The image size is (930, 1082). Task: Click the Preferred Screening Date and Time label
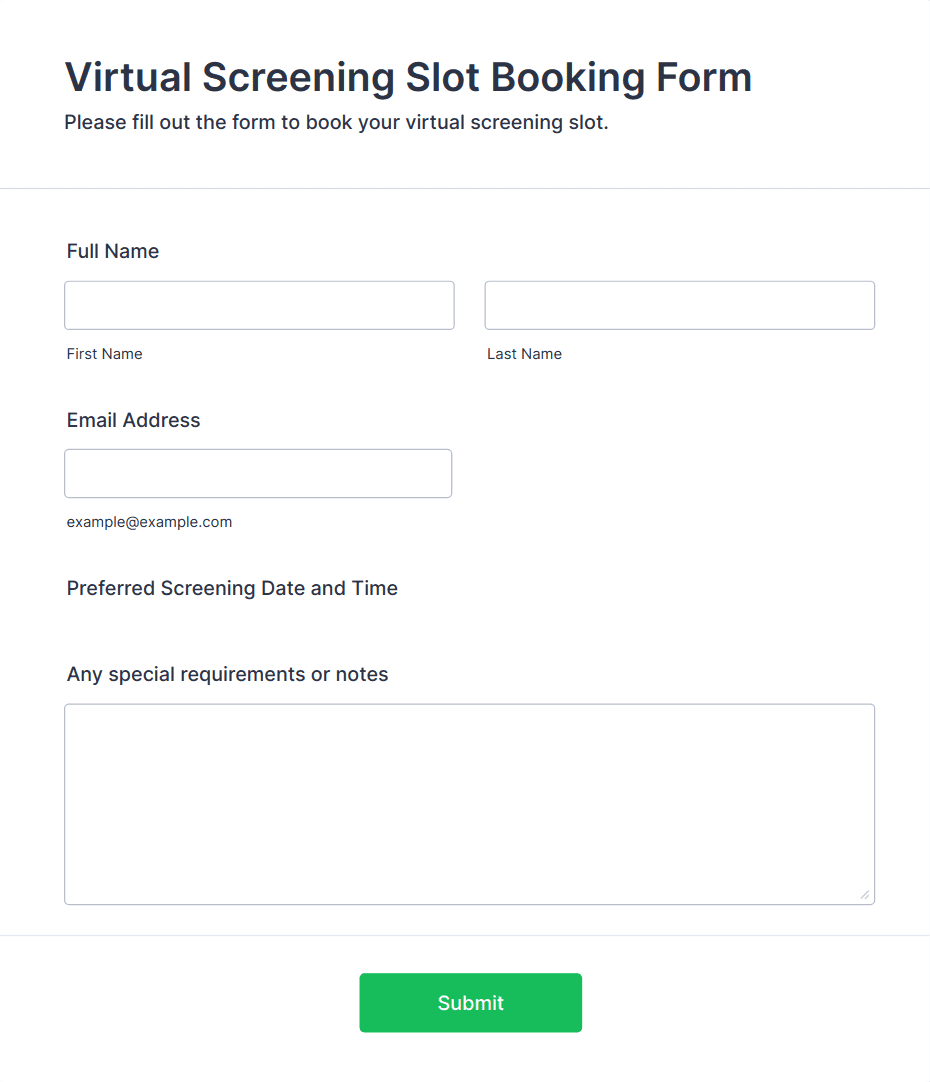pos(232,588)
